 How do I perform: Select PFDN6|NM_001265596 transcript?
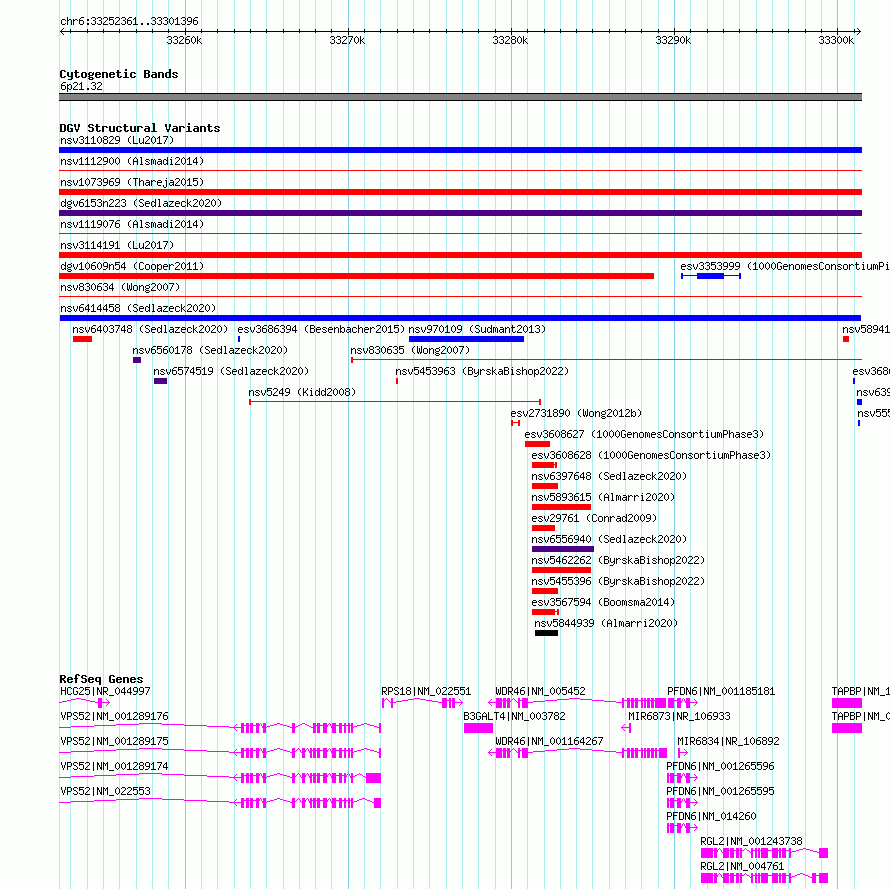tap(682, 778)
